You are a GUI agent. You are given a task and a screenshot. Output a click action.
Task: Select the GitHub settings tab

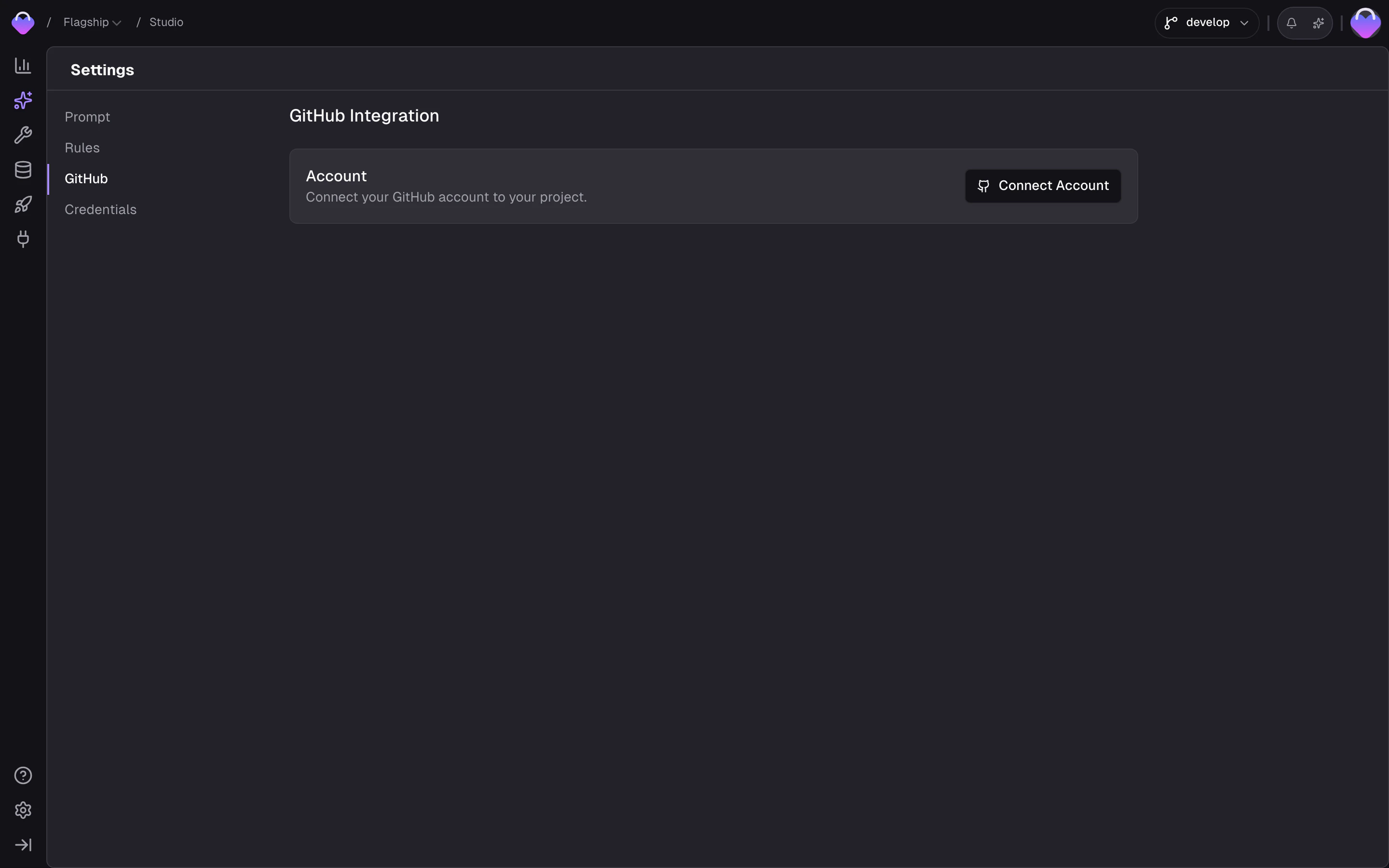(x=86, y=179)
